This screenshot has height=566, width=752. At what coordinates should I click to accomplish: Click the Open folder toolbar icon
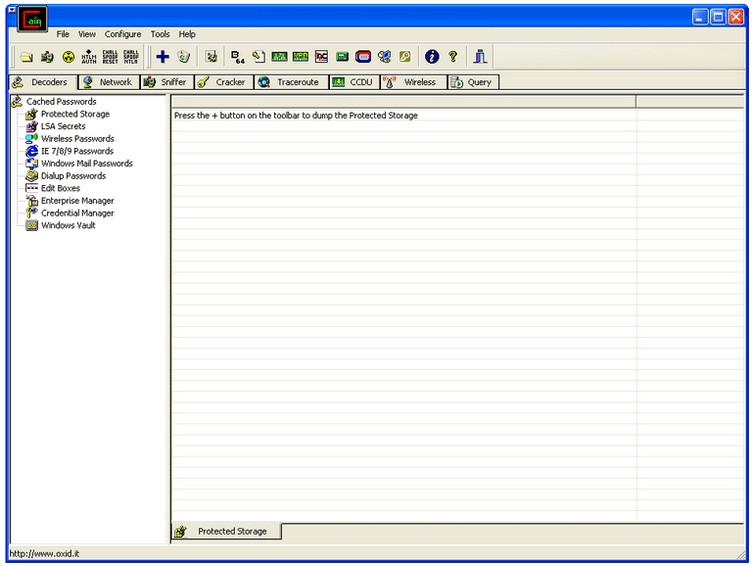[27, 57]
